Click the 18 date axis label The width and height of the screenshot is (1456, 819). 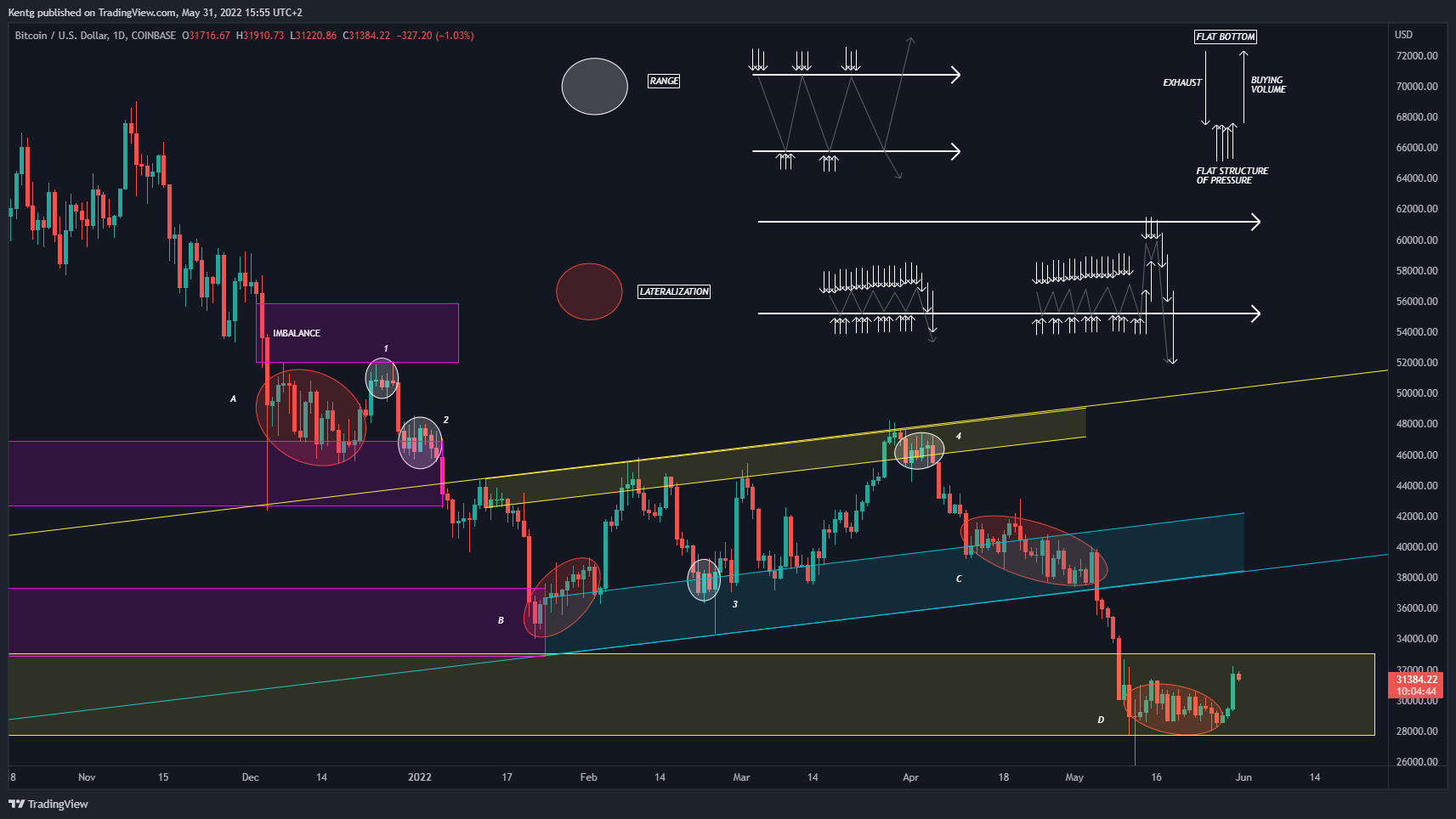coord(1004,777)
